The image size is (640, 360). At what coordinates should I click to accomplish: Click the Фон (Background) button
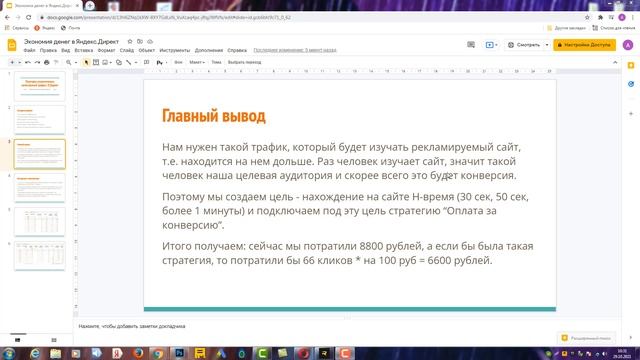(x=178, y=62)
